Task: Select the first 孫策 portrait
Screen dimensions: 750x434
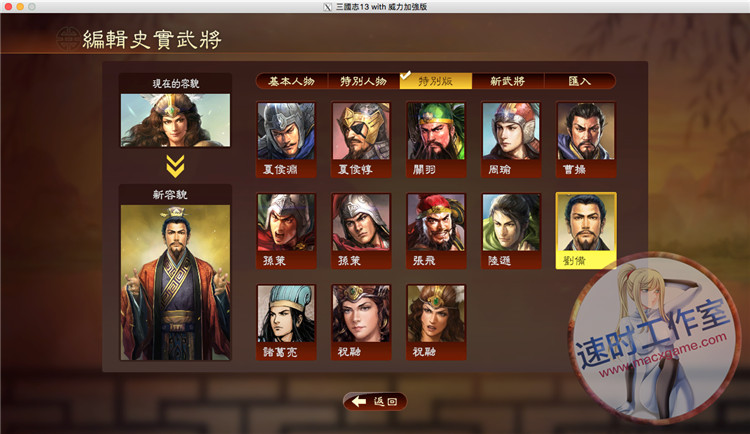Action: (286, 231)
